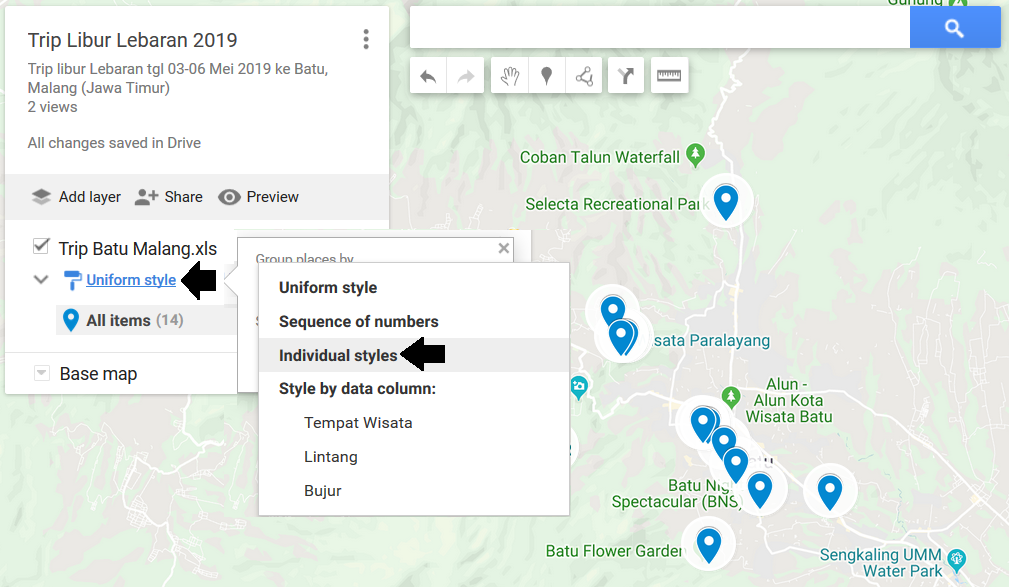Click the All items blue pin icon
This screenshot has width=1009, height=587.
[71, 320]
